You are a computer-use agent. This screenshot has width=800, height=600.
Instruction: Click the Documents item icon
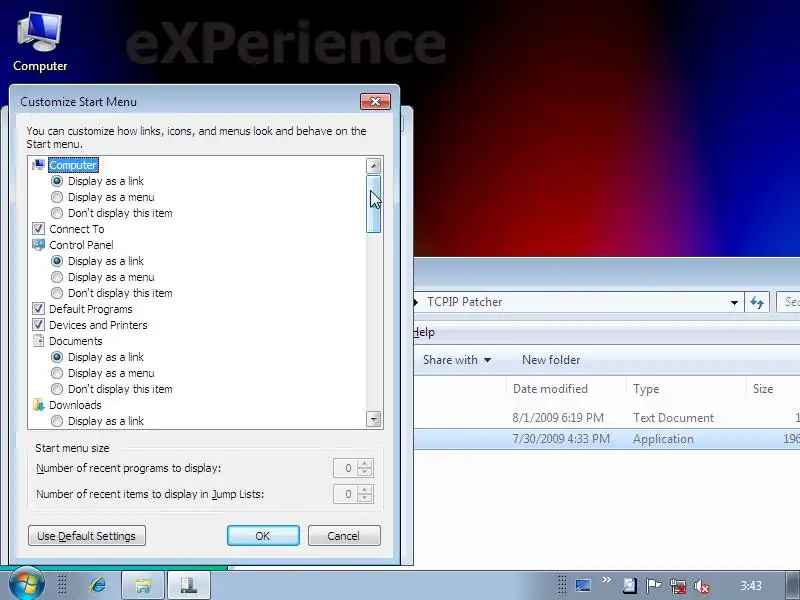(38, 341)
